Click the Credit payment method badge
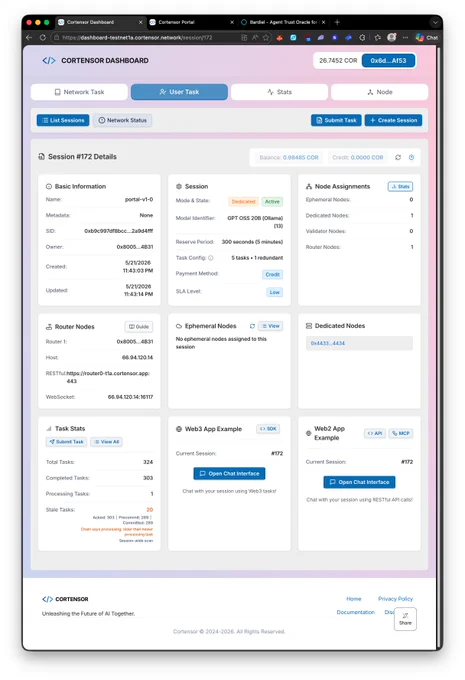Viewport: 465px width, 680px height. pyautogui.click(x=272, y=275)
